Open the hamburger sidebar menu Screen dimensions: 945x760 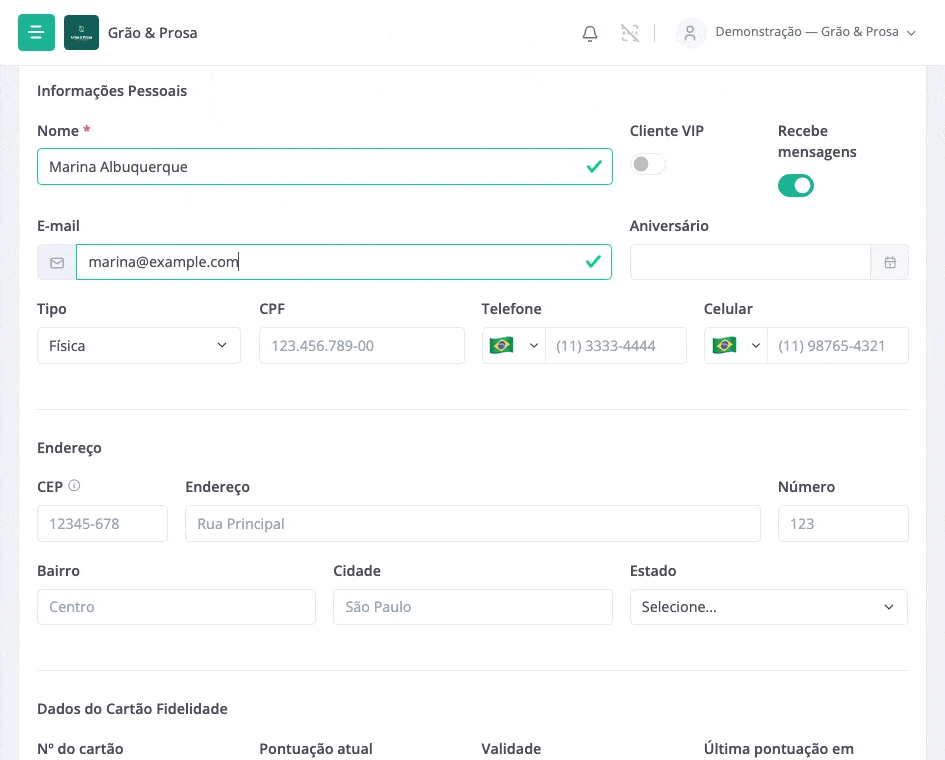coord(36,33)
